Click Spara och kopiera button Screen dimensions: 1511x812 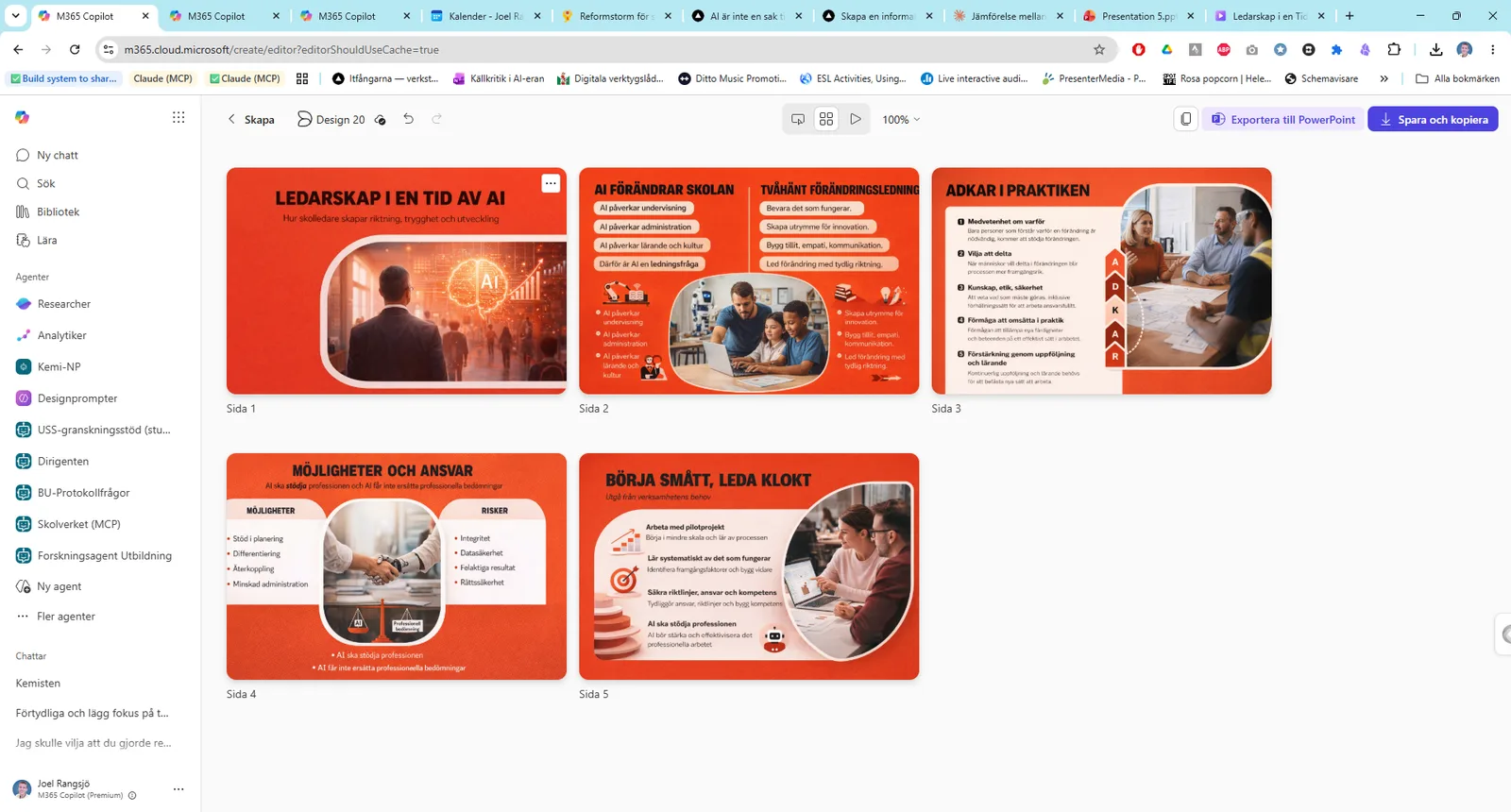pos(1433,120)
